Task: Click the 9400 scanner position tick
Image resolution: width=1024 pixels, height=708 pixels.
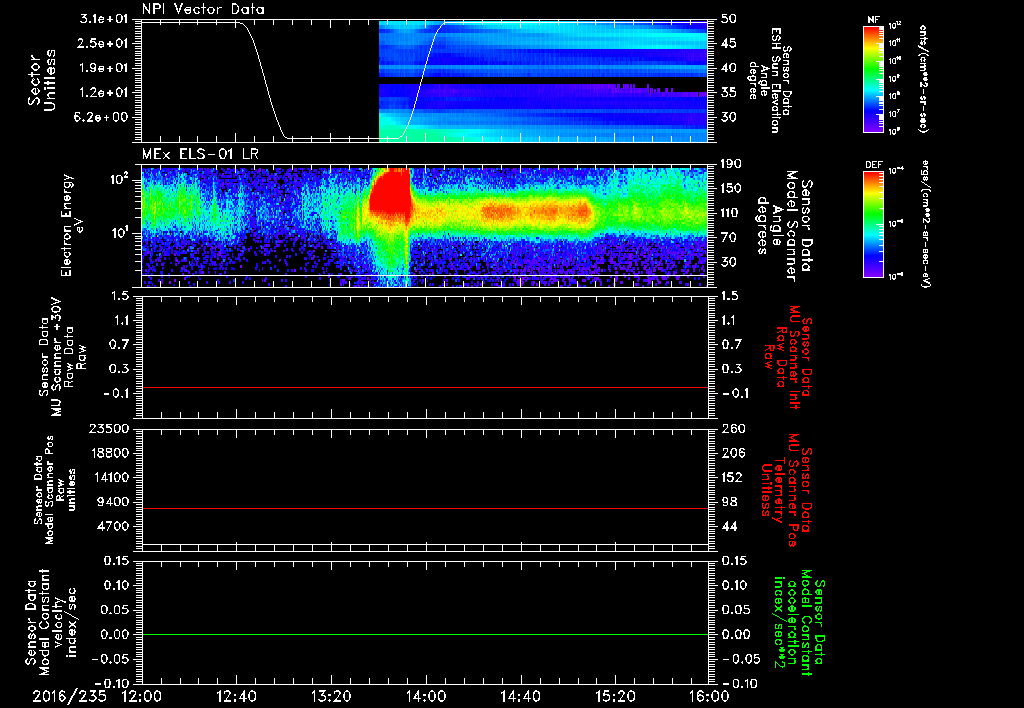Action: [x=112, y=502]
